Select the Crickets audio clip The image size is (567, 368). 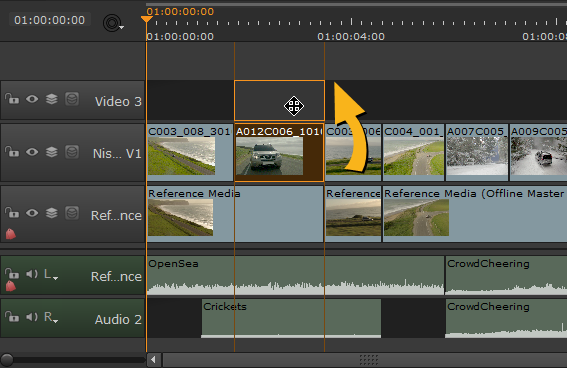click(x=291, y=318)
